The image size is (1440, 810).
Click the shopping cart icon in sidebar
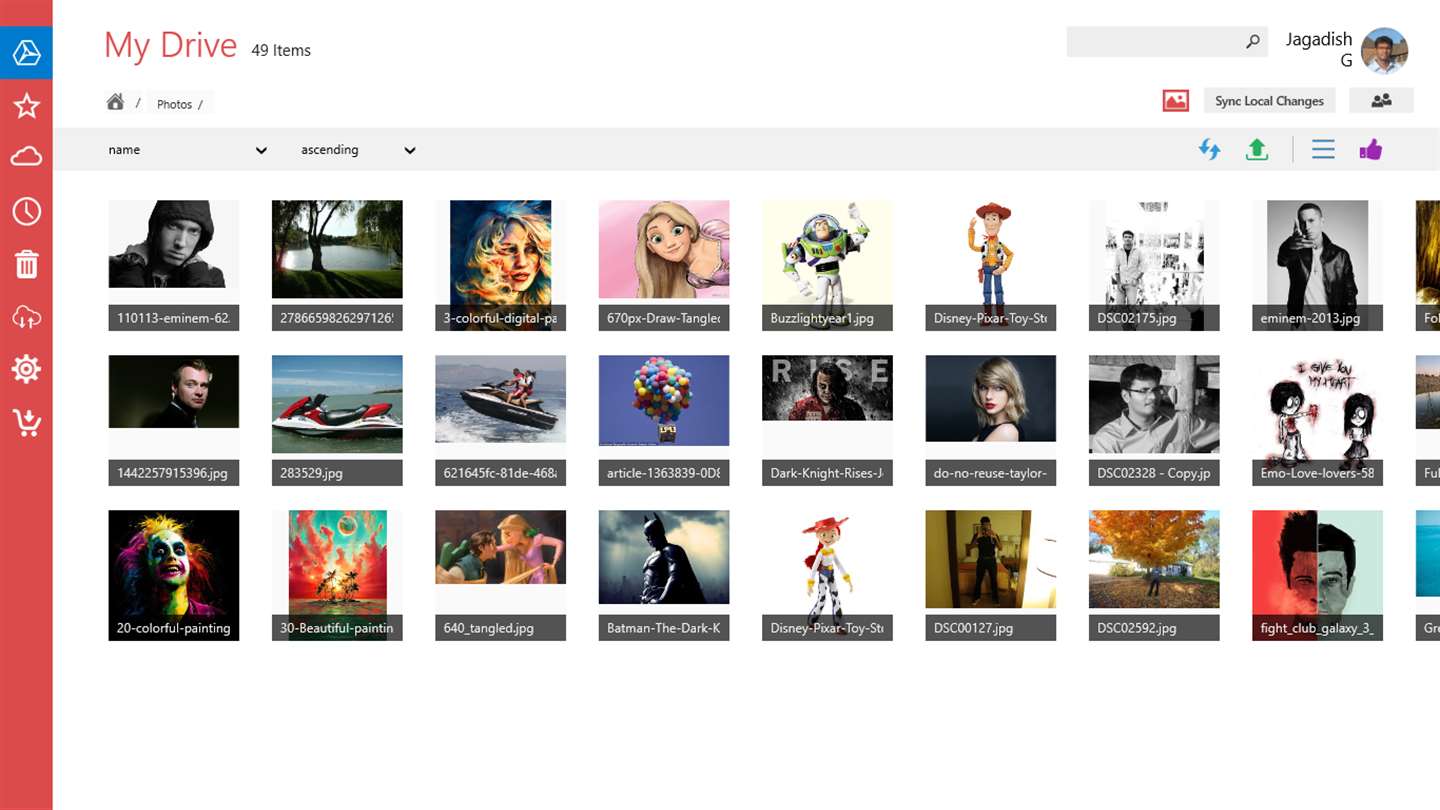coord(26,423)
